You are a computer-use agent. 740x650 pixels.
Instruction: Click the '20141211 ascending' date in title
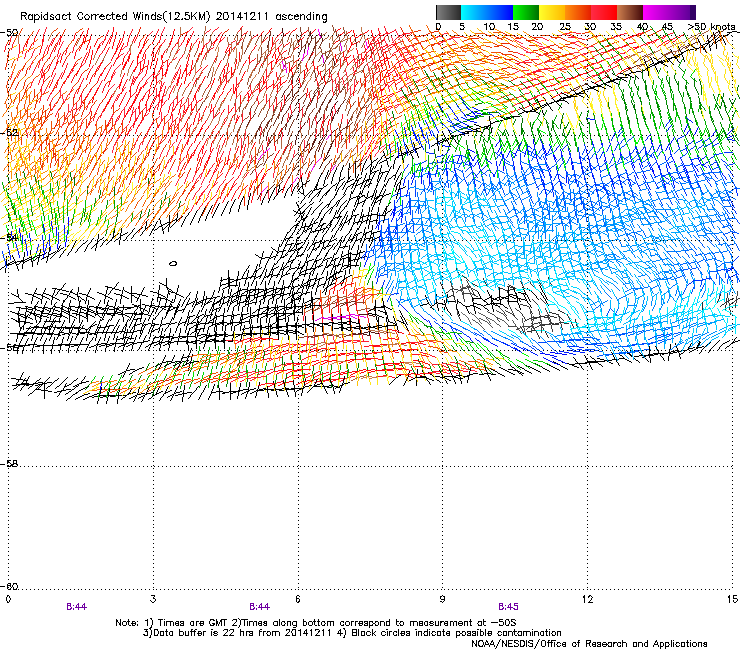tap(272, 17)
